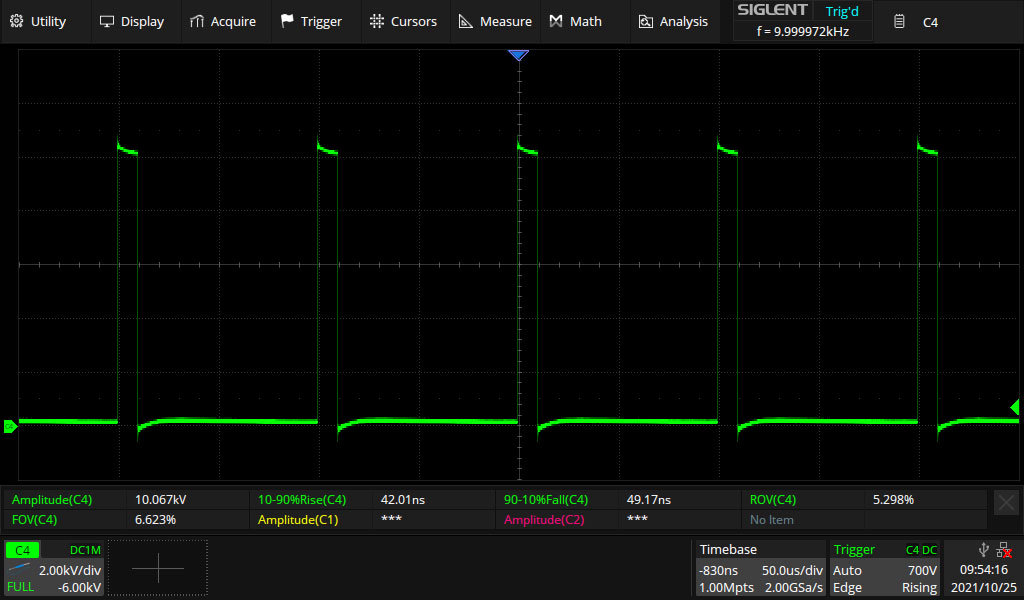Click the 5.298% overshoot value
Image resolution: width=1024 pixels, height=600 pixels.
[893, 499]
